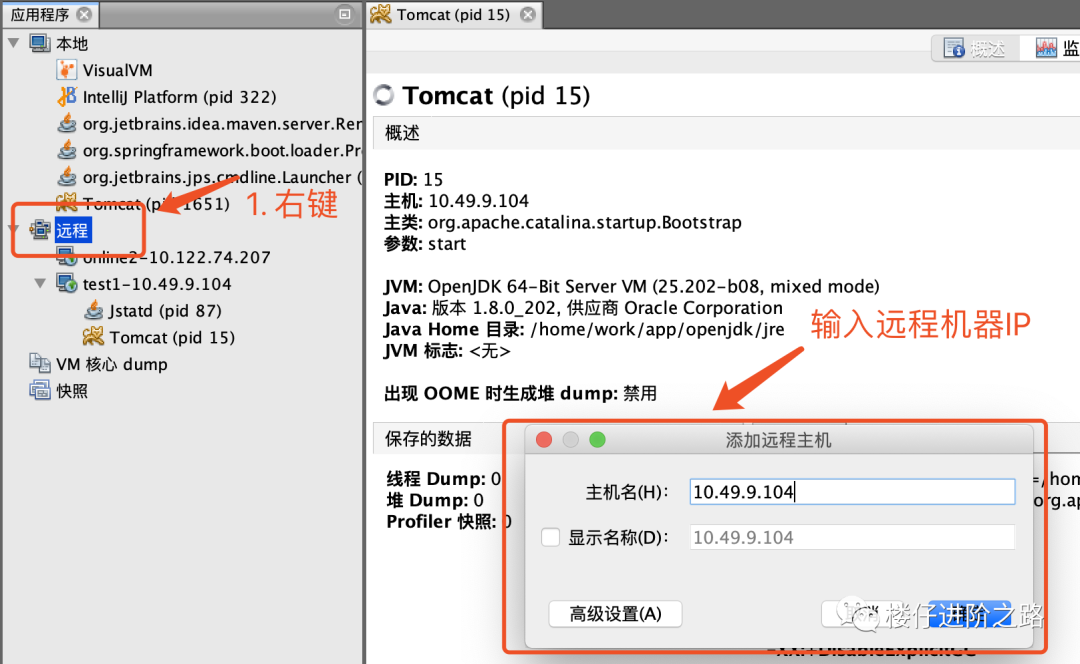
Task: Toggle the 显示名称(D) checkbox
Action: [x=550, y=537]
